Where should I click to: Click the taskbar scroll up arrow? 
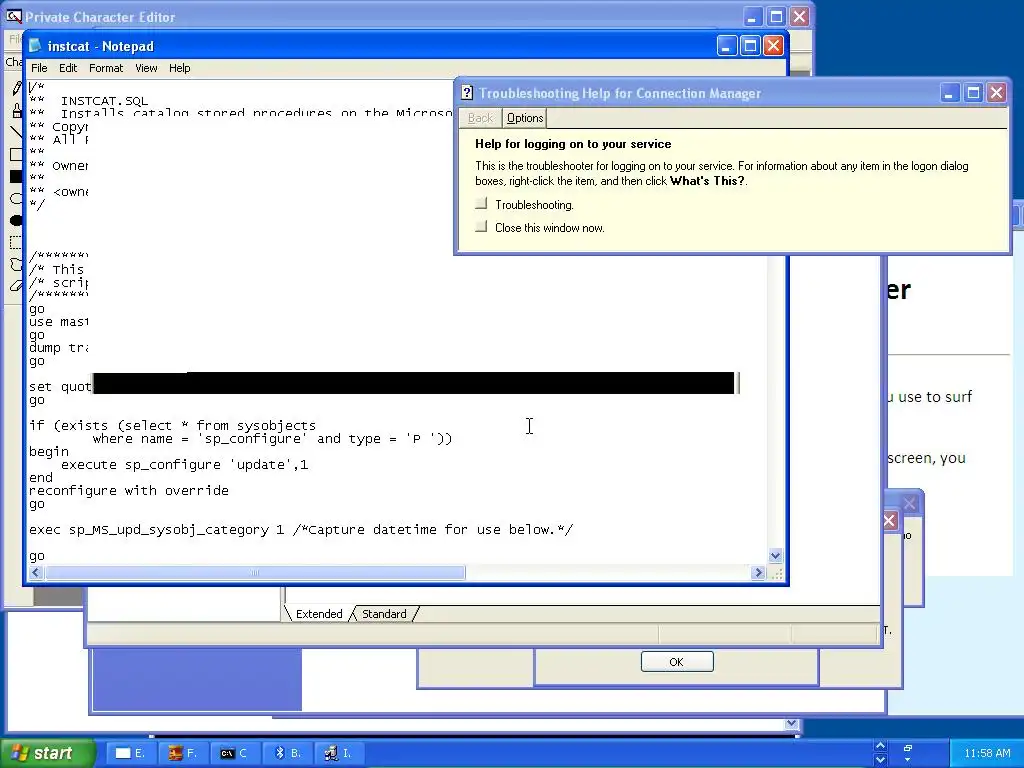(880, 746)
